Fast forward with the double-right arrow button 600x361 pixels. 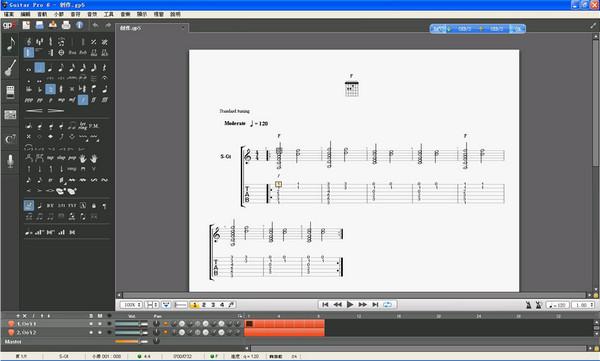pyautogui.click(x=362, y=304)
